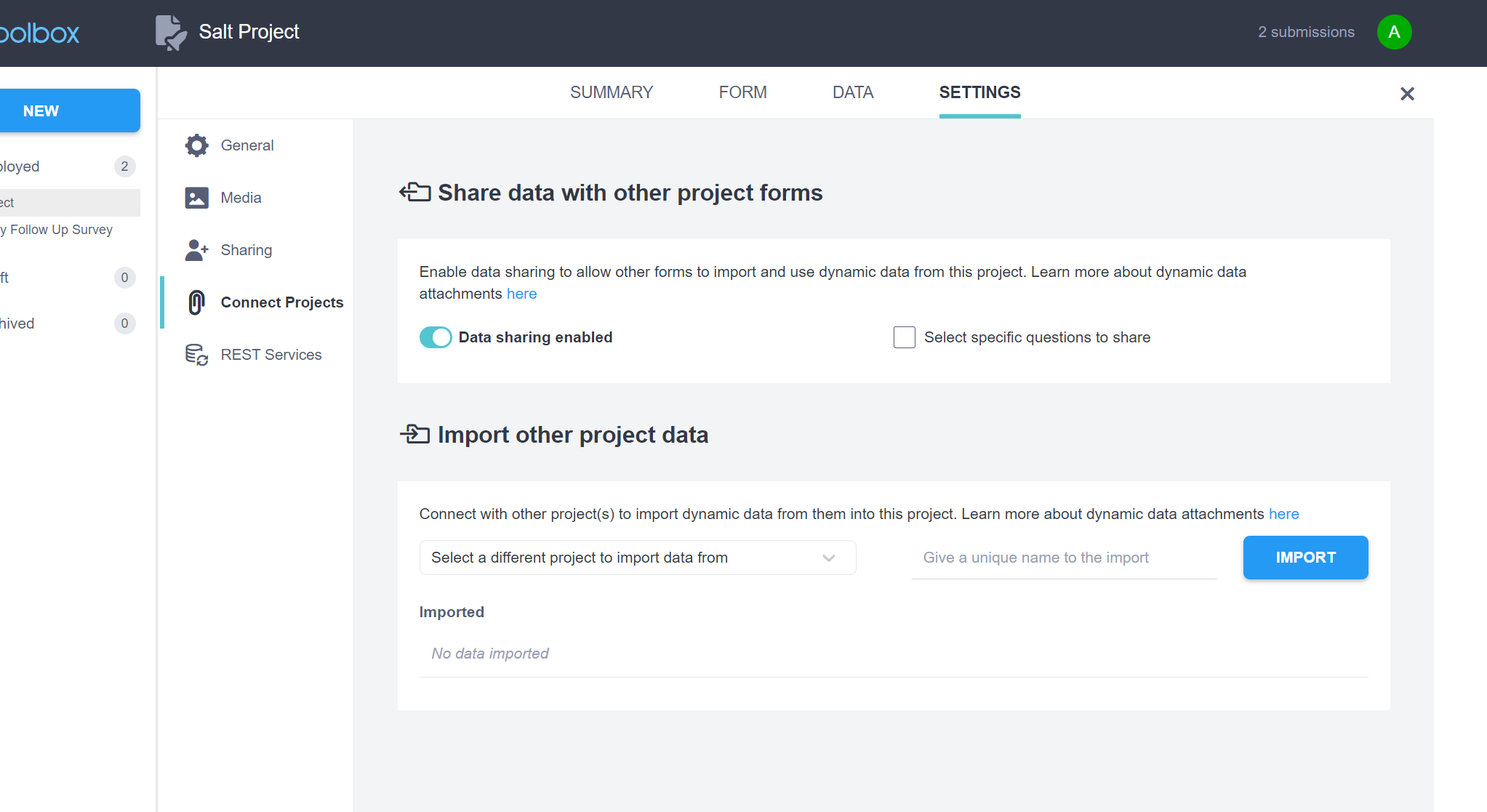1487x812 pixels.
Task: Close the project settings panel
Action: pos(1407,94)
